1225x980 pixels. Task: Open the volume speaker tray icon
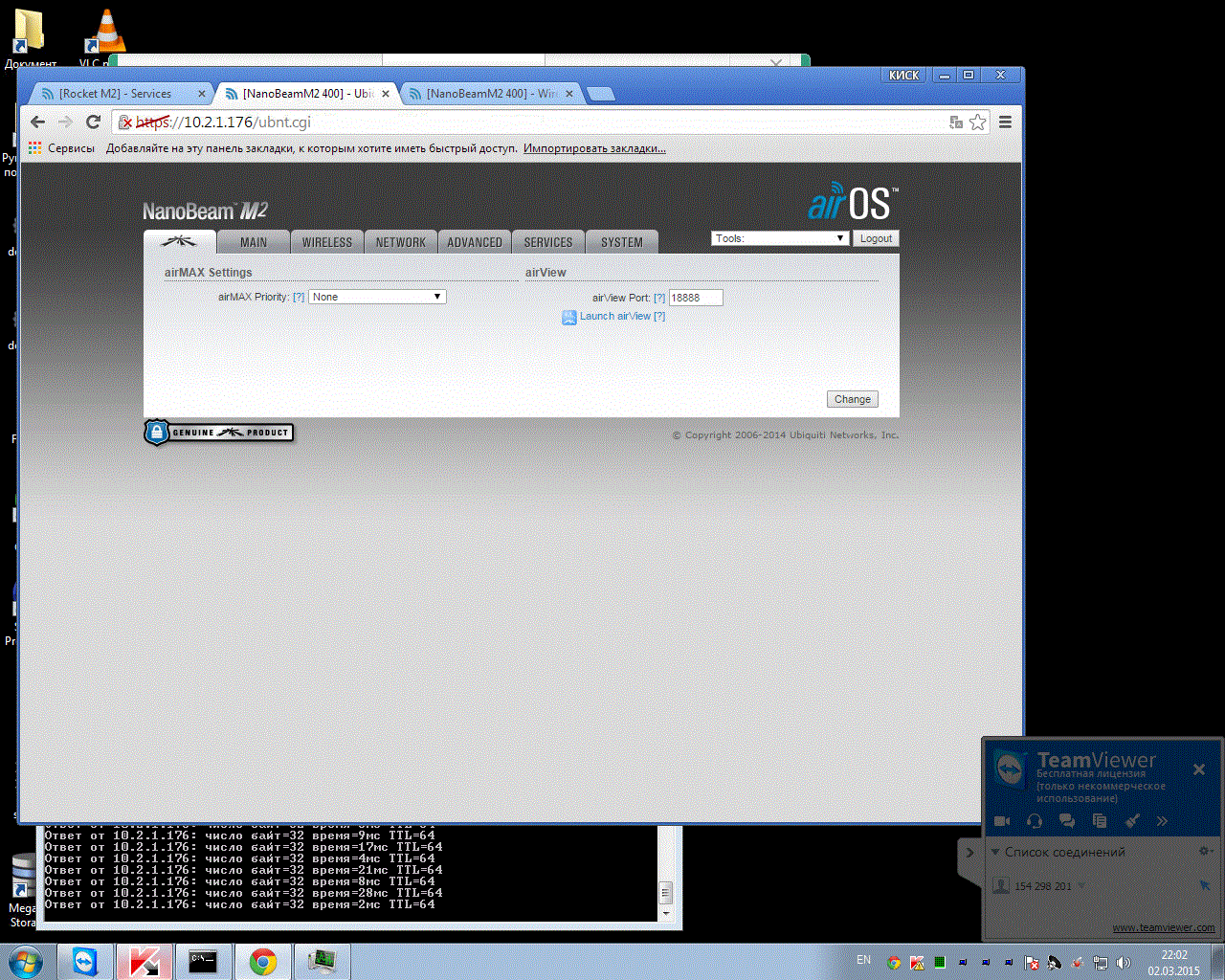[1124, 963]
